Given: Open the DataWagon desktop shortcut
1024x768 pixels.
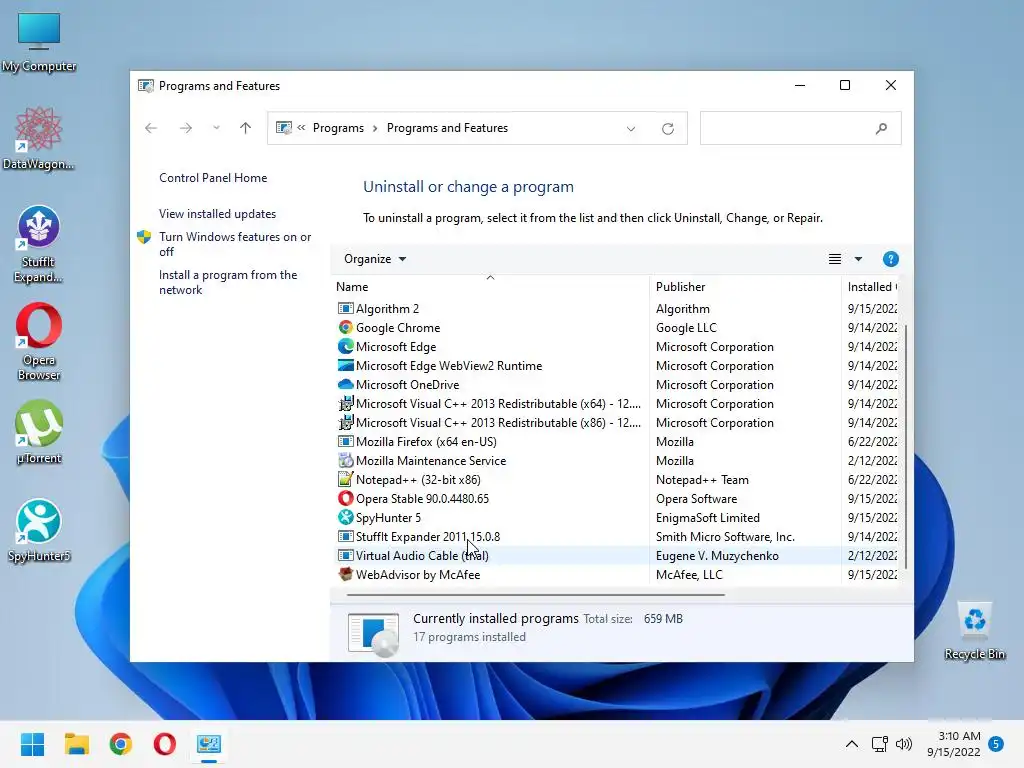Looking at the screenshot, I should click(39, 138).
